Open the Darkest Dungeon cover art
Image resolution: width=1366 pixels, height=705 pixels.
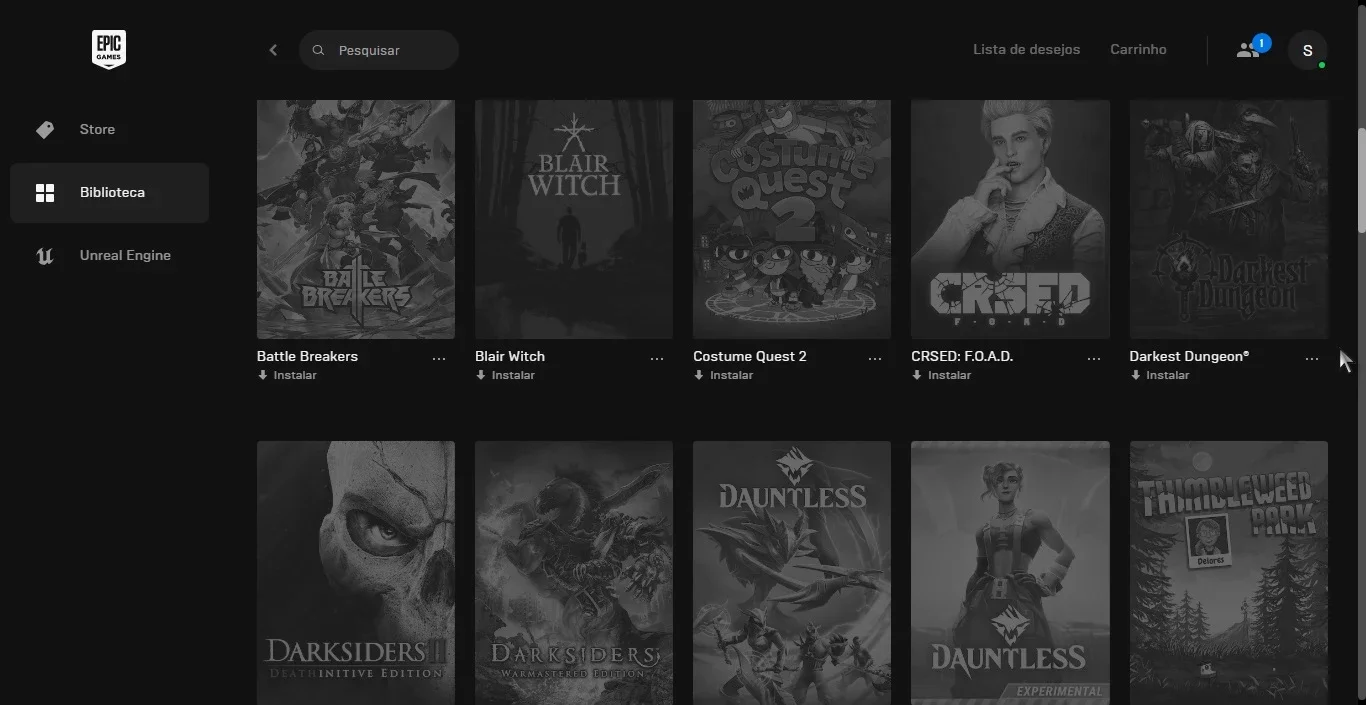coord(1229,219)
